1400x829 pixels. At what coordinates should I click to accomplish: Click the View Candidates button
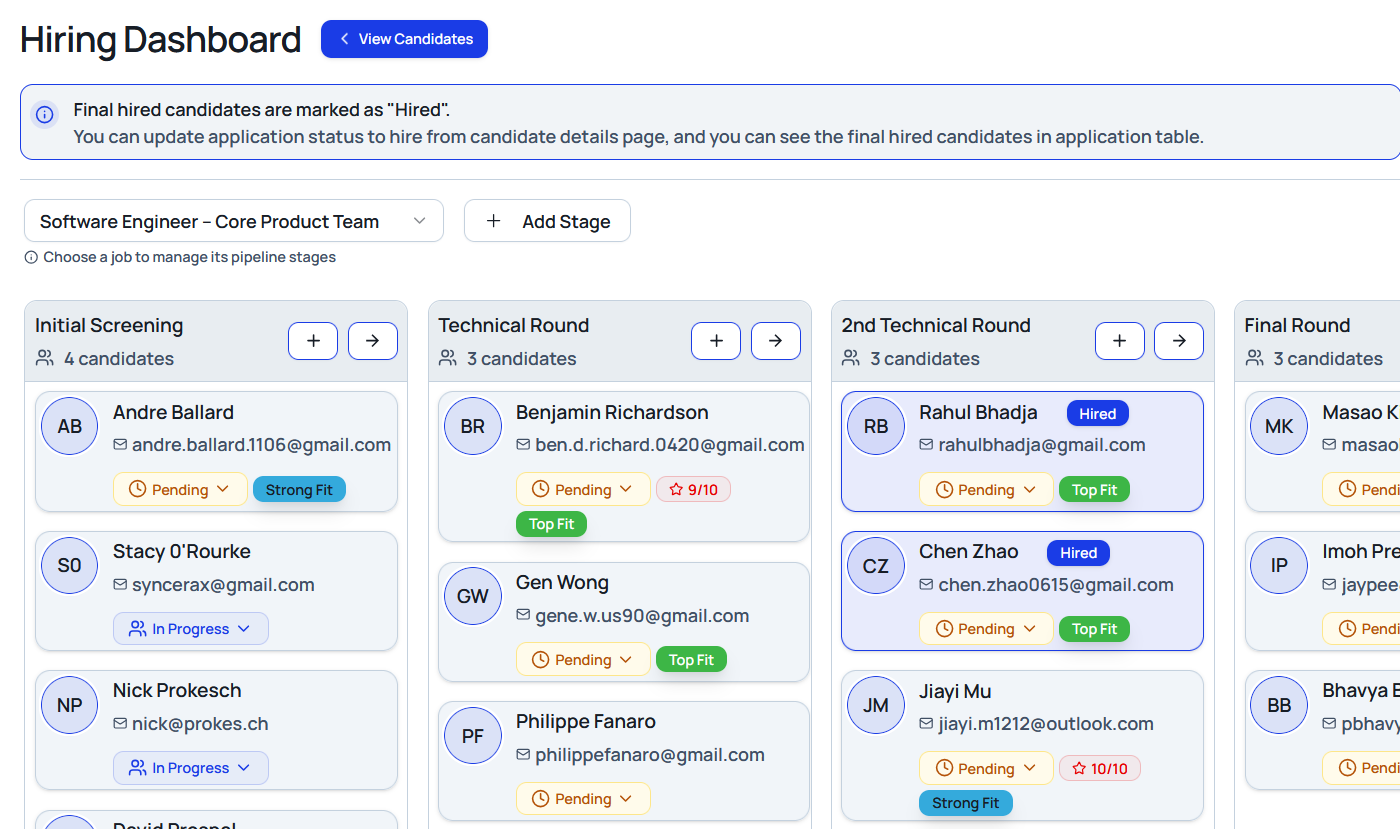(404, 39)
